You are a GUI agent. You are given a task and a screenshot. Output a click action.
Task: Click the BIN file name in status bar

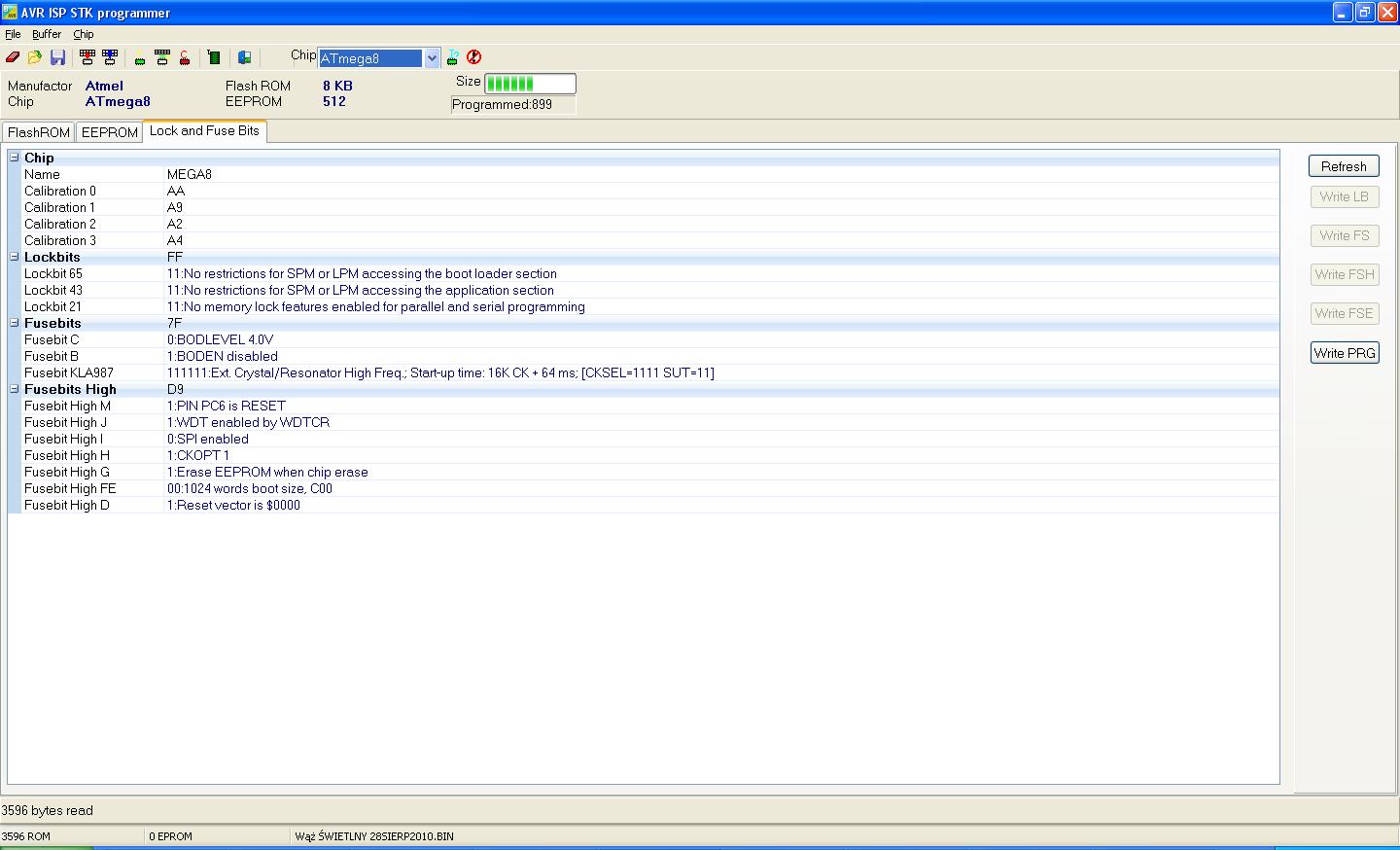point(373,835)
